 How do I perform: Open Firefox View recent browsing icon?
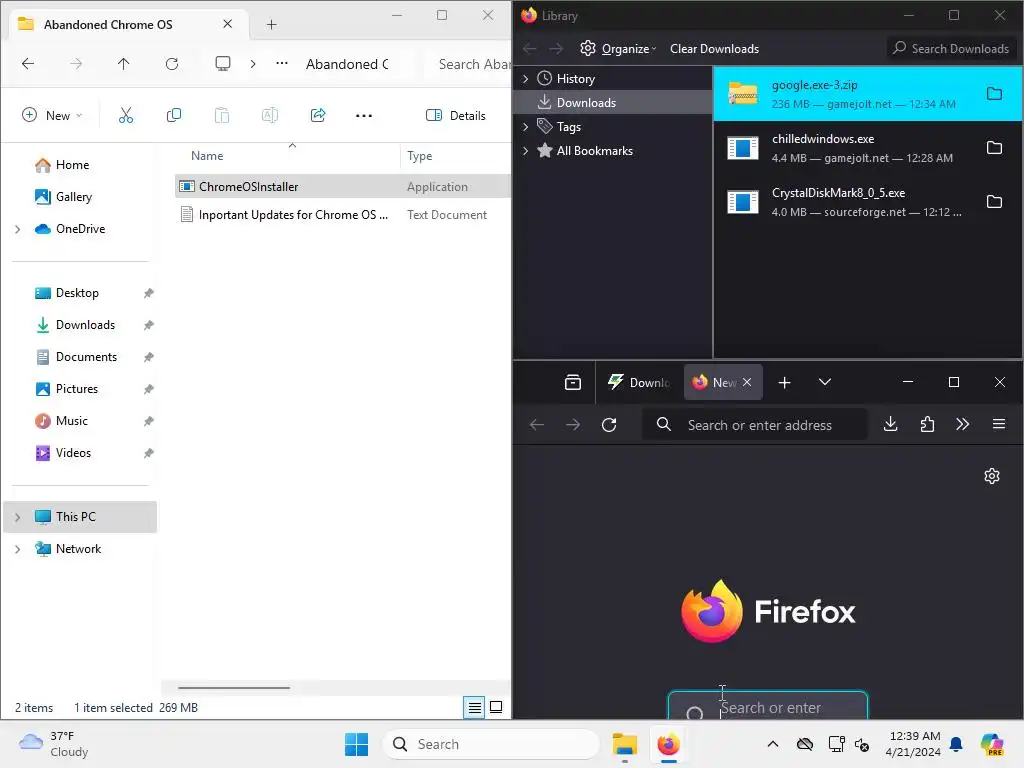(573, 382)
